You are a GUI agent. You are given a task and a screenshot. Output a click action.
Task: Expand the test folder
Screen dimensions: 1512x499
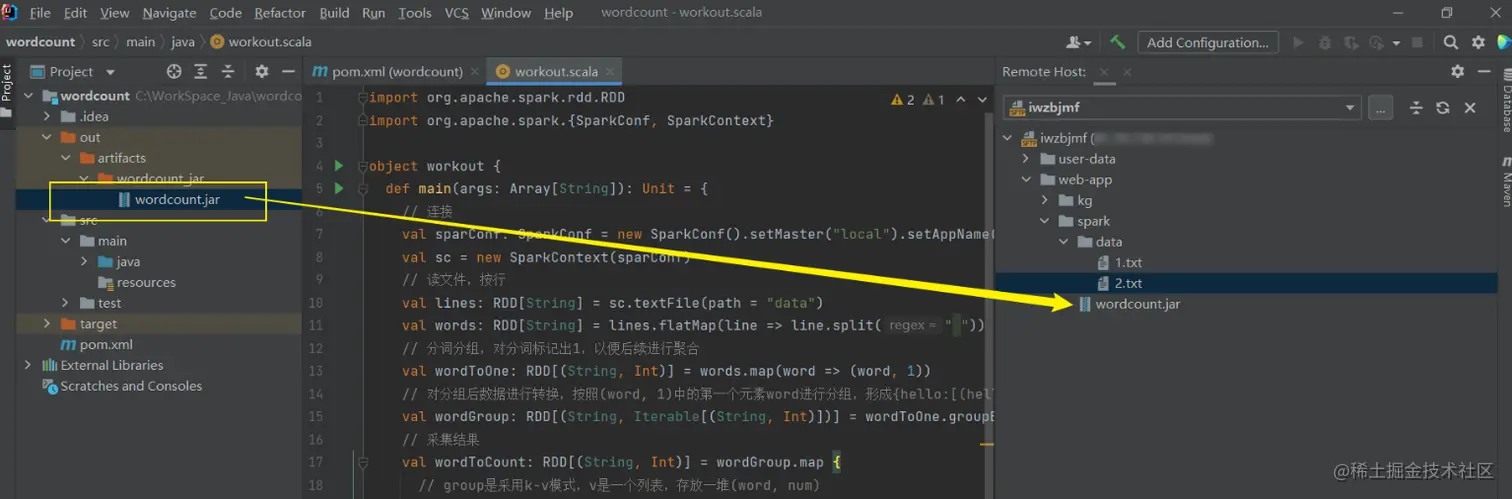pyautogui.click(x=66, y=303)
